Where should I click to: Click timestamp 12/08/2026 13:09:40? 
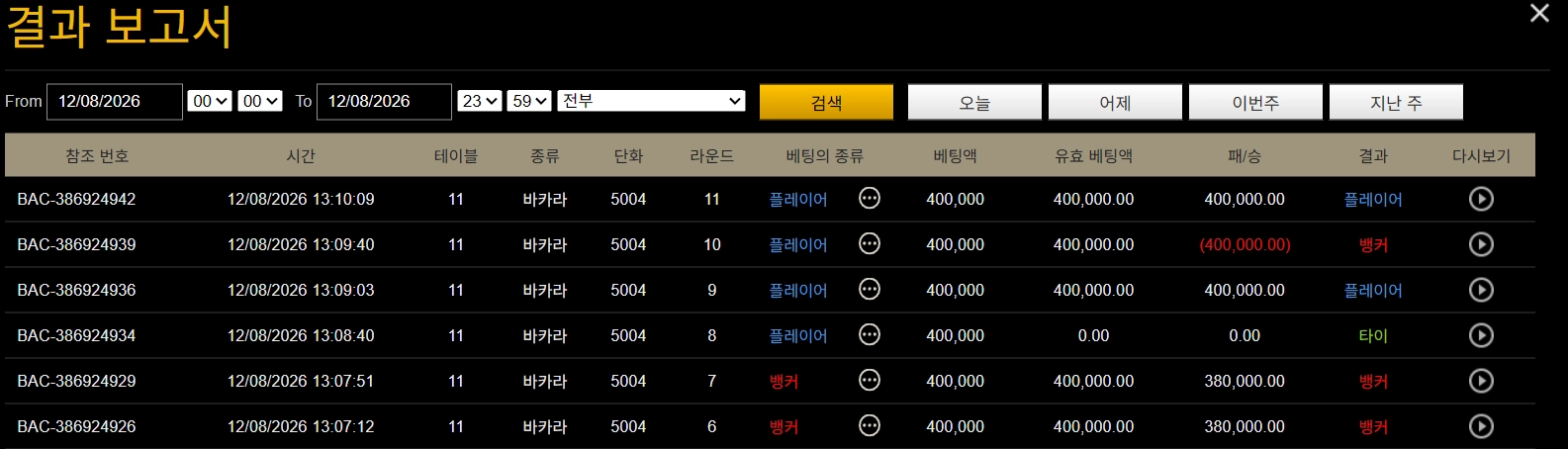301,244
